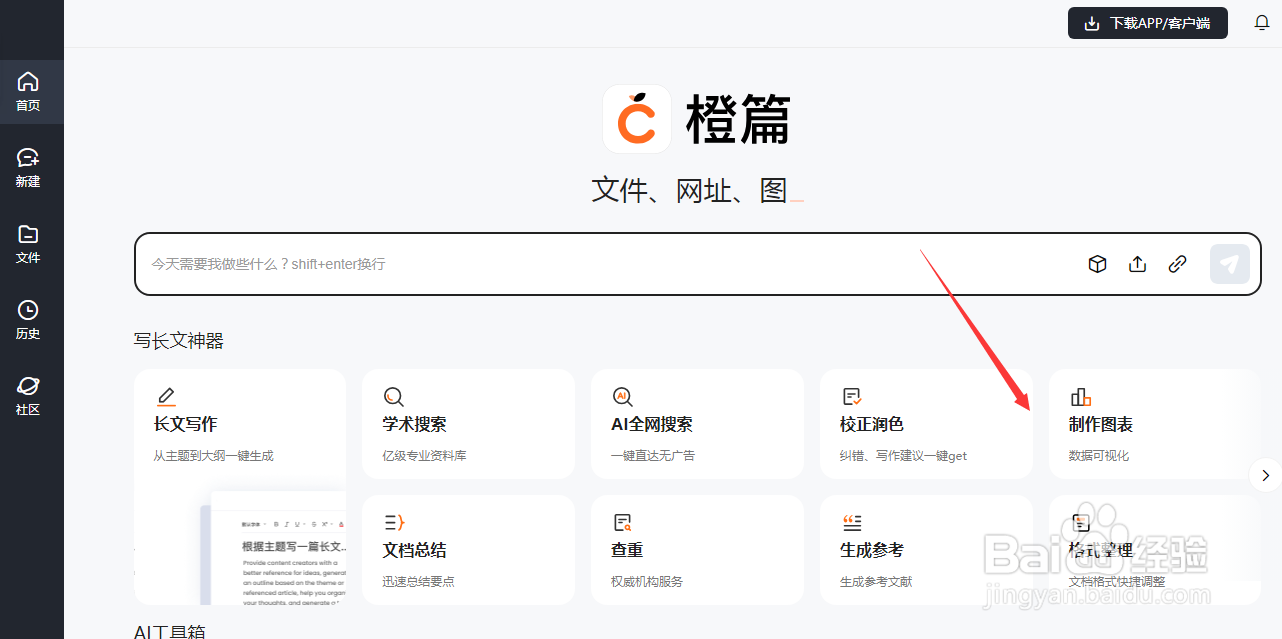This screenshot has width=1282, height=639.
Task: Click the summary icon on 文档总结 card
Action: point(394,522)
